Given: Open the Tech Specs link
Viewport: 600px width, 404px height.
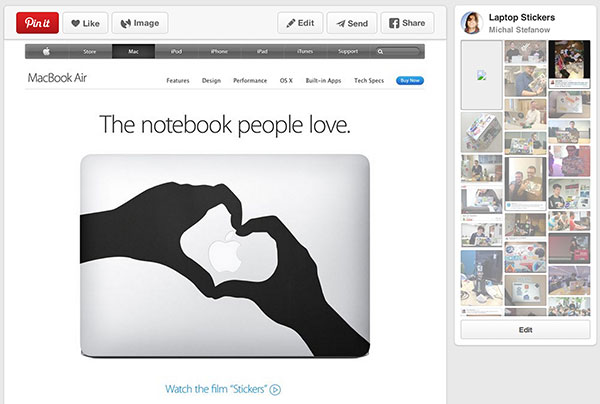Looking at the screenshot, I should point(369,80).
